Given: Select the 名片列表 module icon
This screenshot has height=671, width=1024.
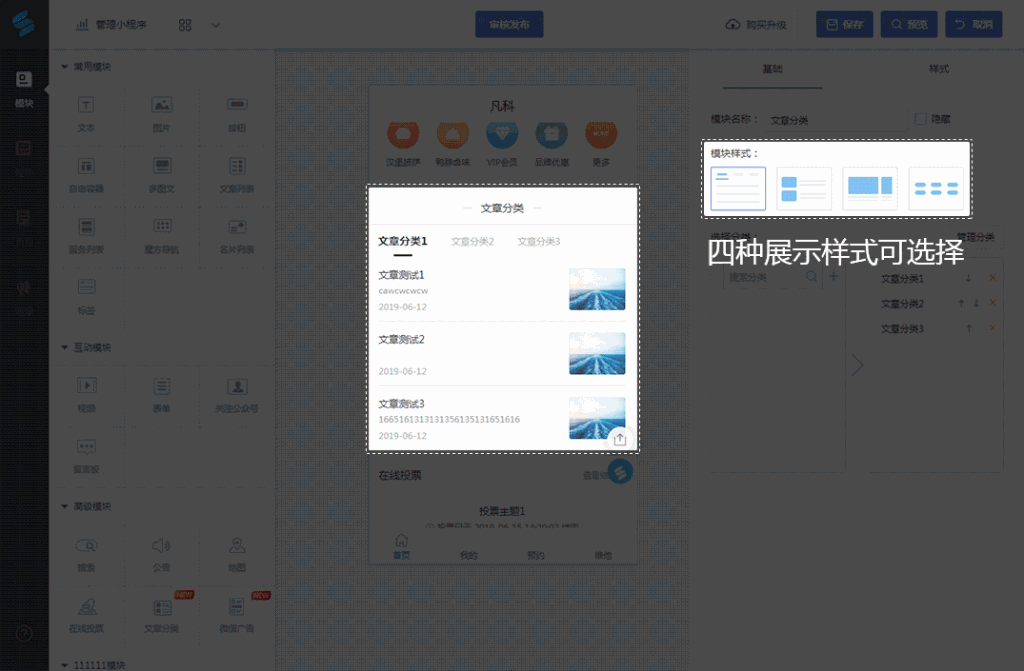Looking at the screenshot, I should 236,227.
